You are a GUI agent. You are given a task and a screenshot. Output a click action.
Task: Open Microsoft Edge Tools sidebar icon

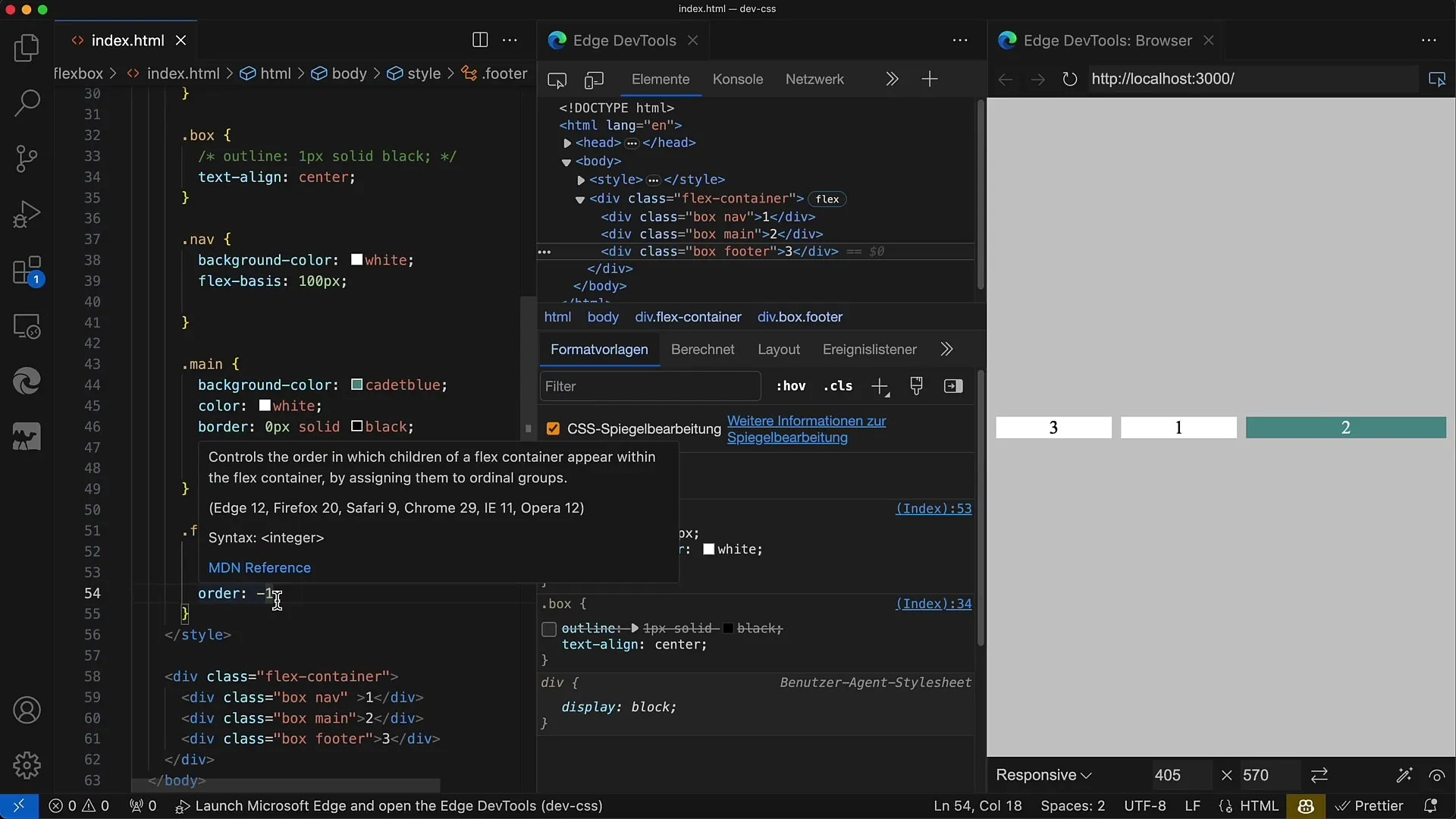[27, 381]
